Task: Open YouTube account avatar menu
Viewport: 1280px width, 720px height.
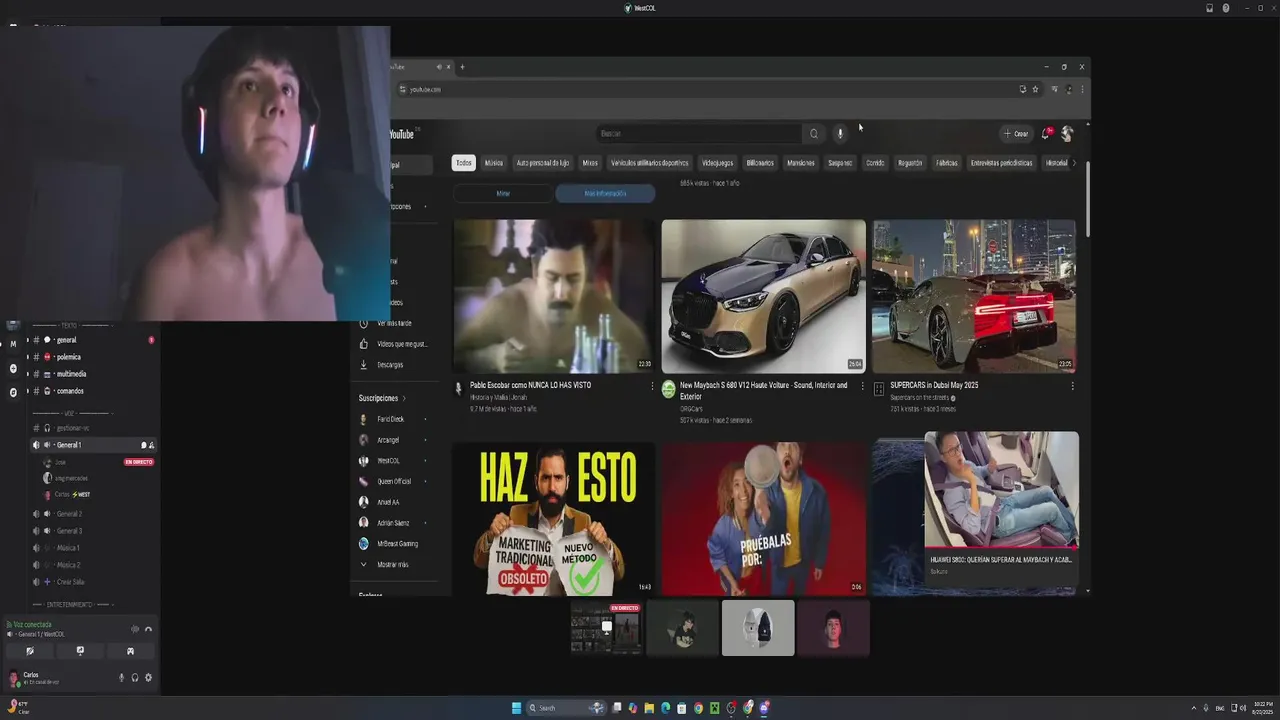Action: (x=1067, y=133)
